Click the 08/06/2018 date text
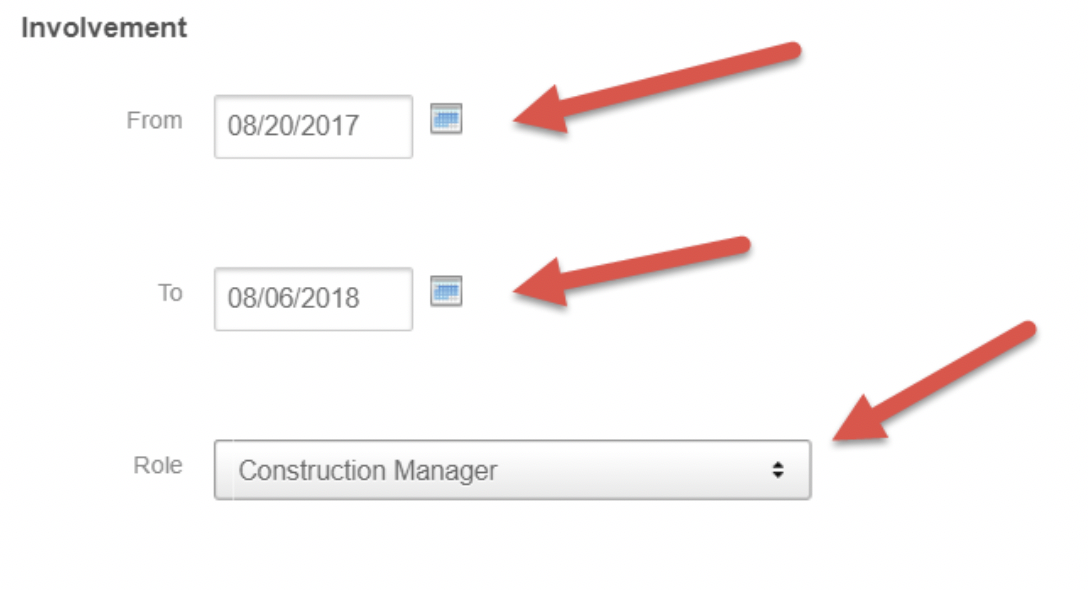The width and height of the screenshot is (1088, 590). point(294,299)
